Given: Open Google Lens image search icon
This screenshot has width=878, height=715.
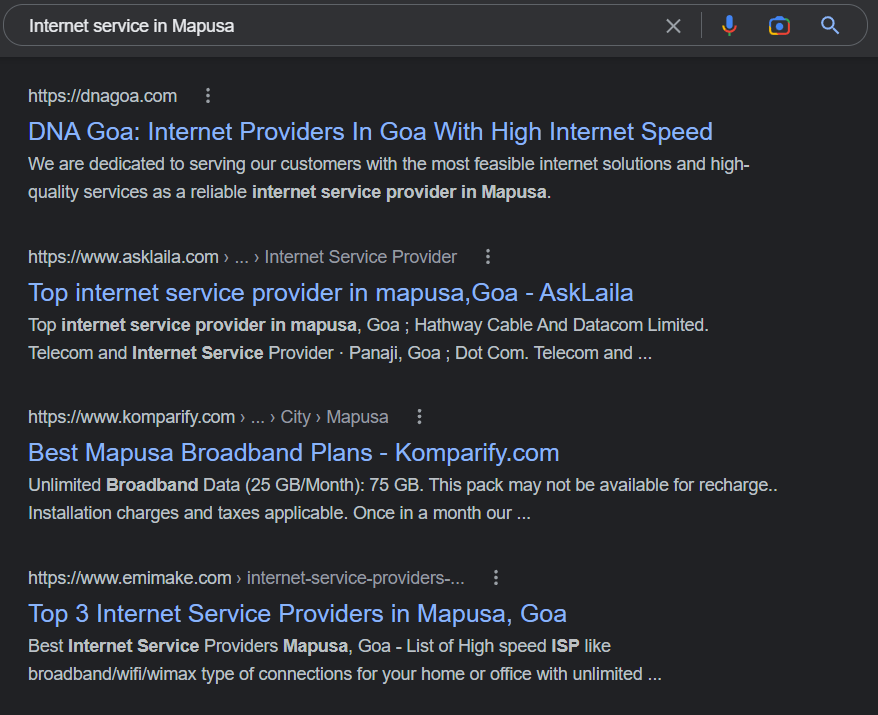Looking at the screenshot, I should [779, 26].
